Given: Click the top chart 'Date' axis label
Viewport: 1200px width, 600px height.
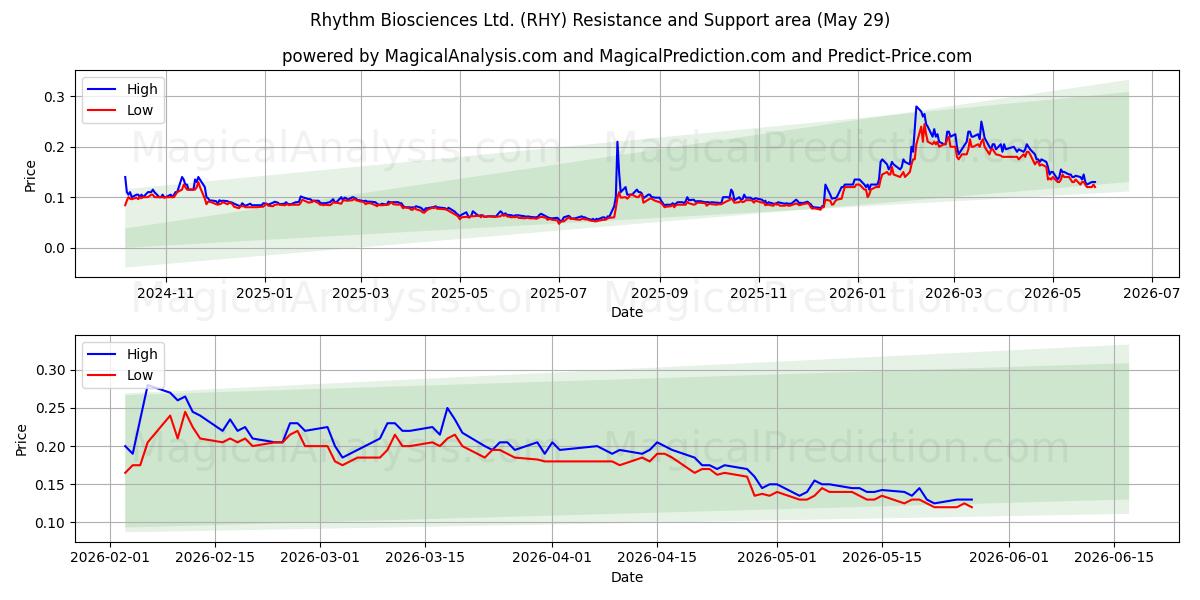Looking at the screenshot, I should (627, 313).
